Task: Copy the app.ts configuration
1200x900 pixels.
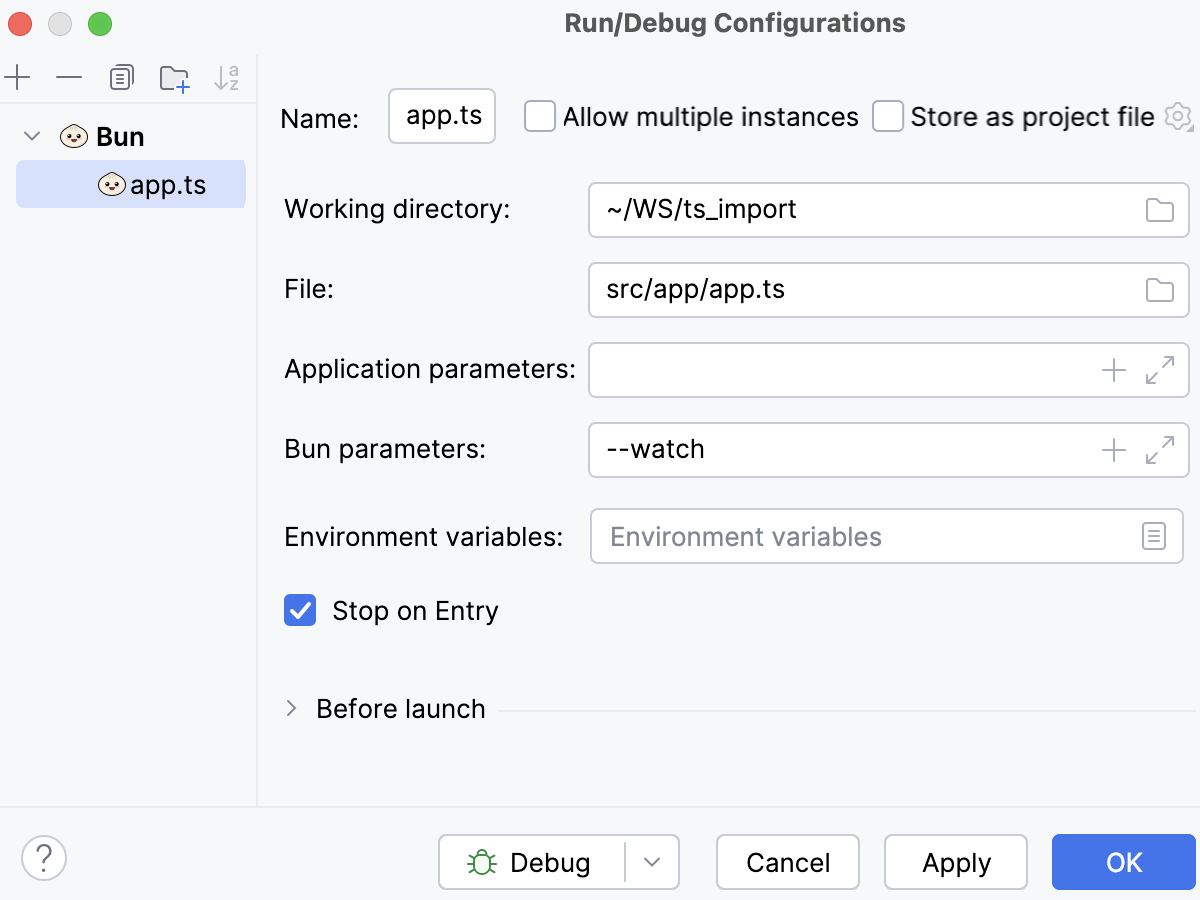Action: [x=121, y=77]
